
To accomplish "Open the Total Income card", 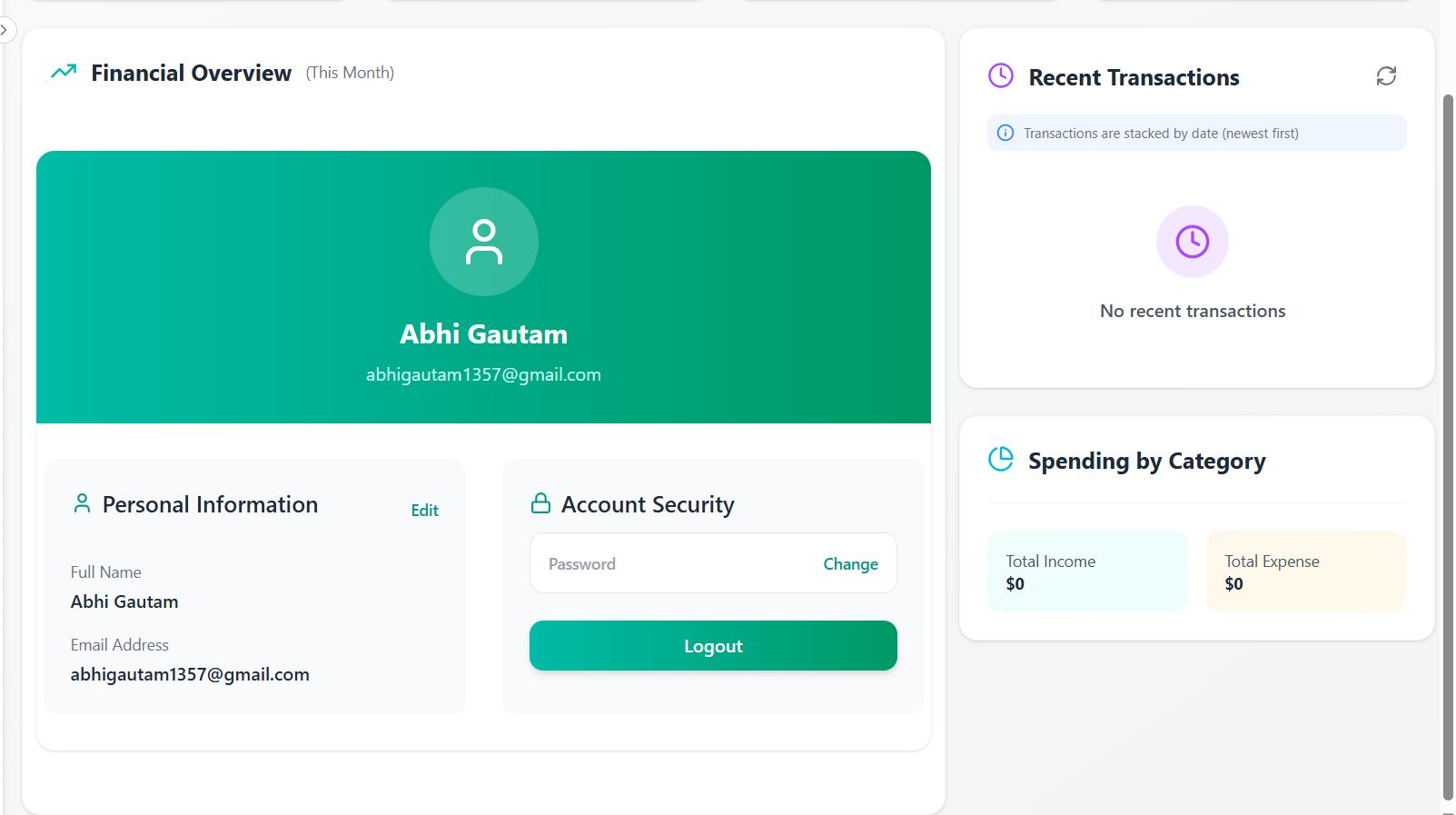I will [1087, 571].
